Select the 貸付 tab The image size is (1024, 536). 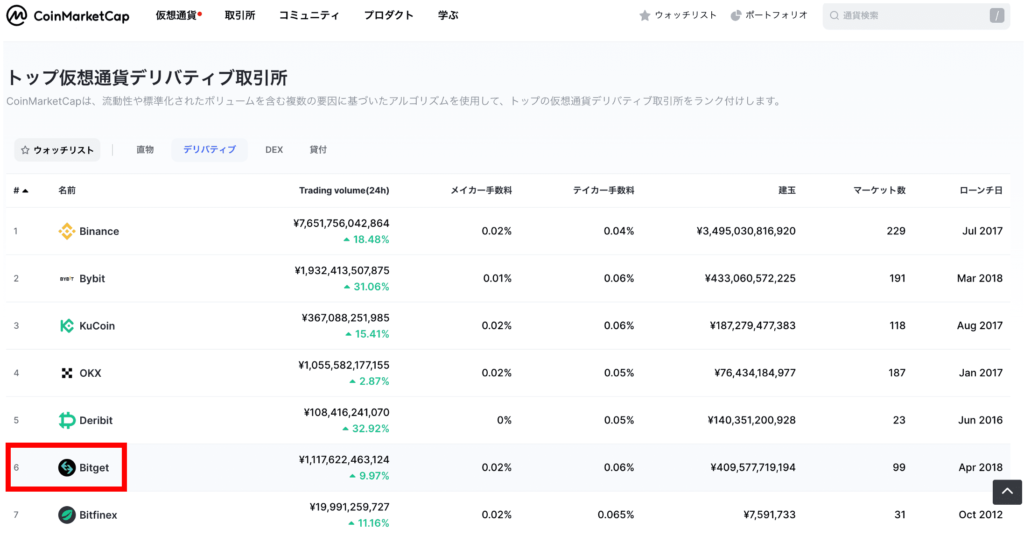pos(318,150)
